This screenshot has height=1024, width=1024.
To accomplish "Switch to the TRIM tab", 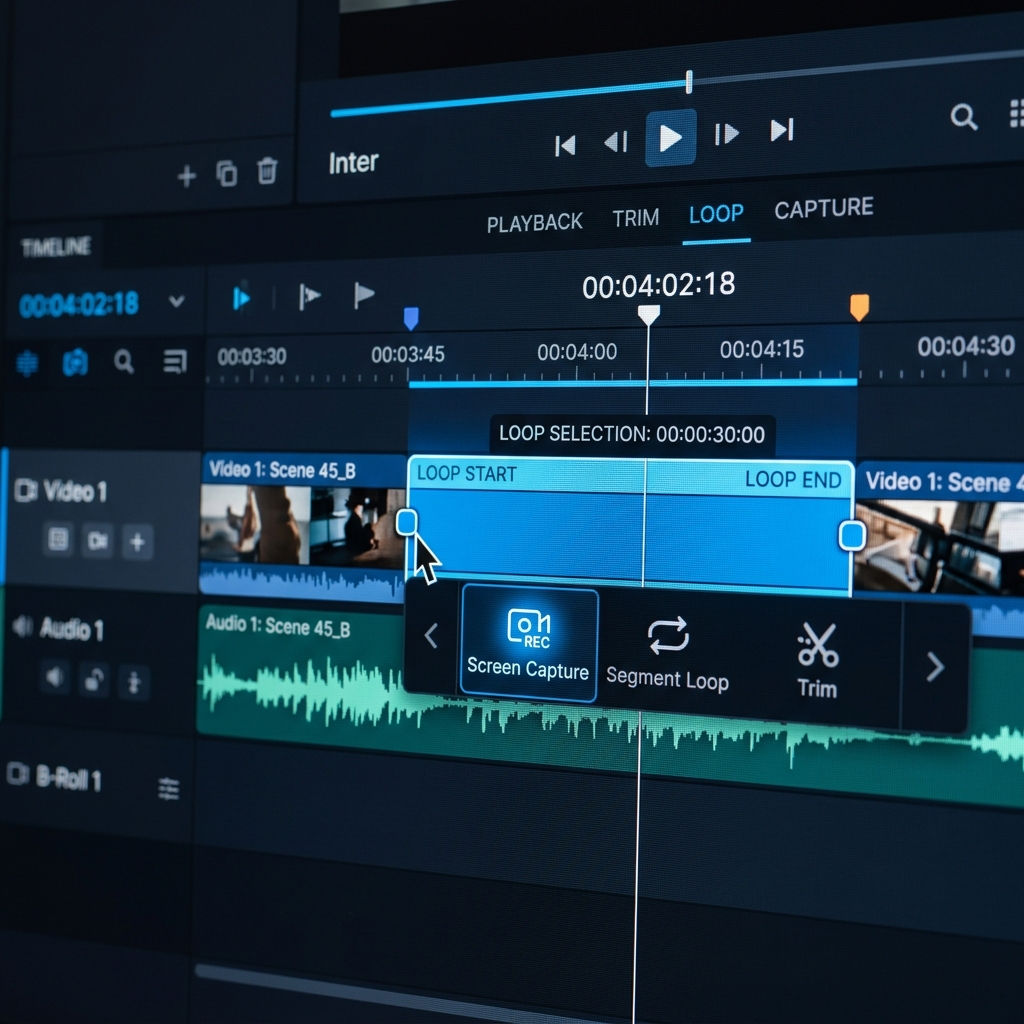I will pos(635,218).
